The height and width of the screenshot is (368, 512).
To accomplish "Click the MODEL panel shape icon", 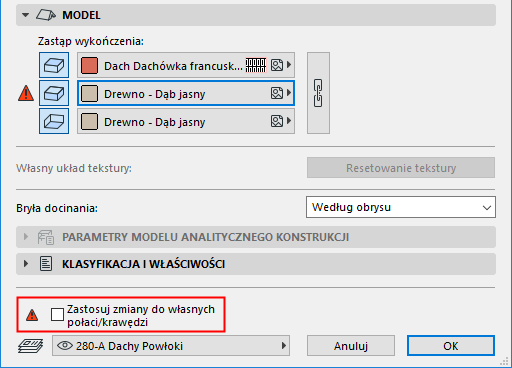I will pos(46,15).
